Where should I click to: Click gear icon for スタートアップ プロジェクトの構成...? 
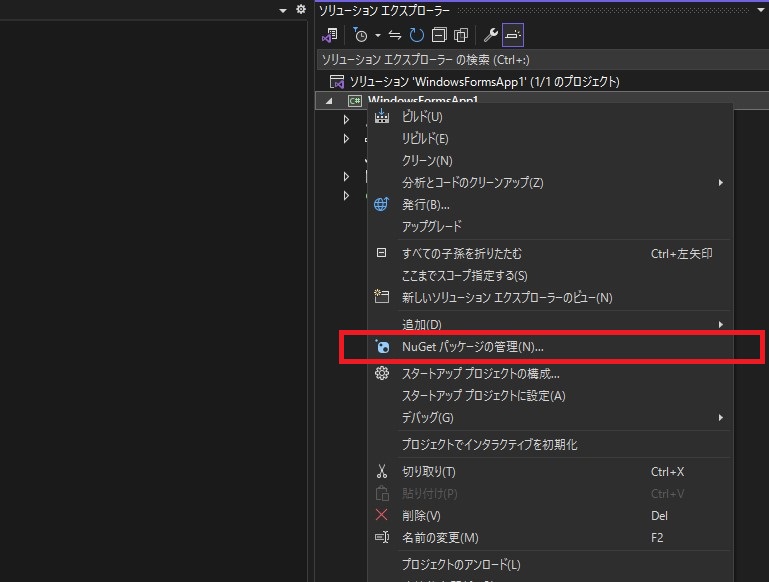click(382, 373)
